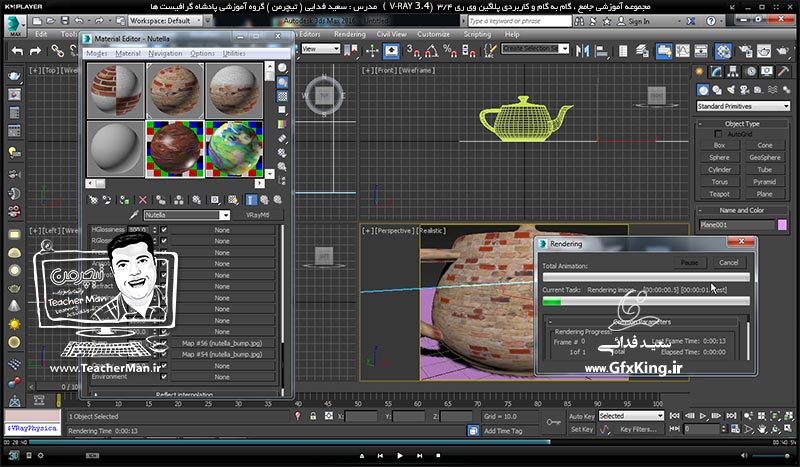Viewport: 800px width, 467px height.
Task: Open the Rendering menu
Action: pyautogui.click(x=349, y=34)
